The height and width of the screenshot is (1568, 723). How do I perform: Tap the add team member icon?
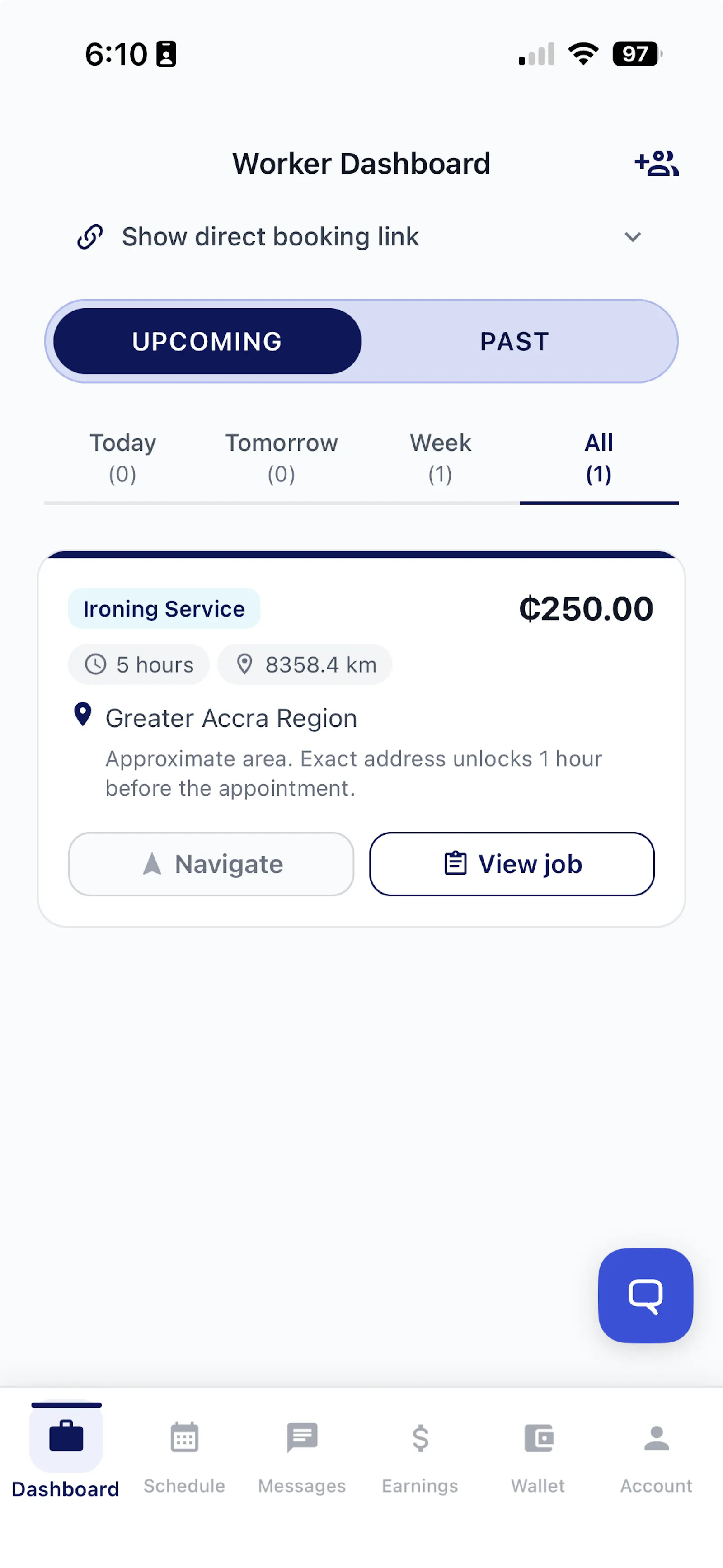pos(656,163)
